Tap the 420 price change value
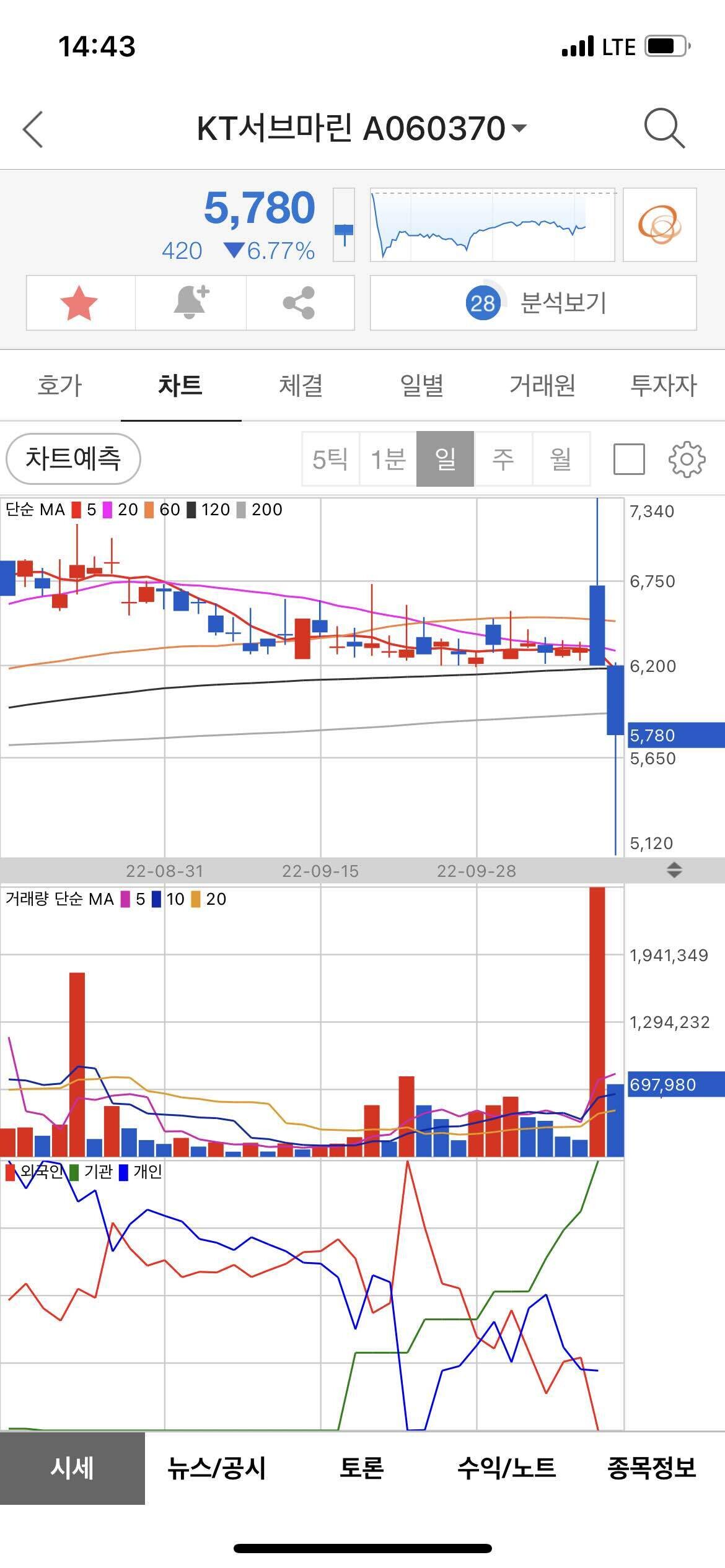 click(x=182, y=251)
